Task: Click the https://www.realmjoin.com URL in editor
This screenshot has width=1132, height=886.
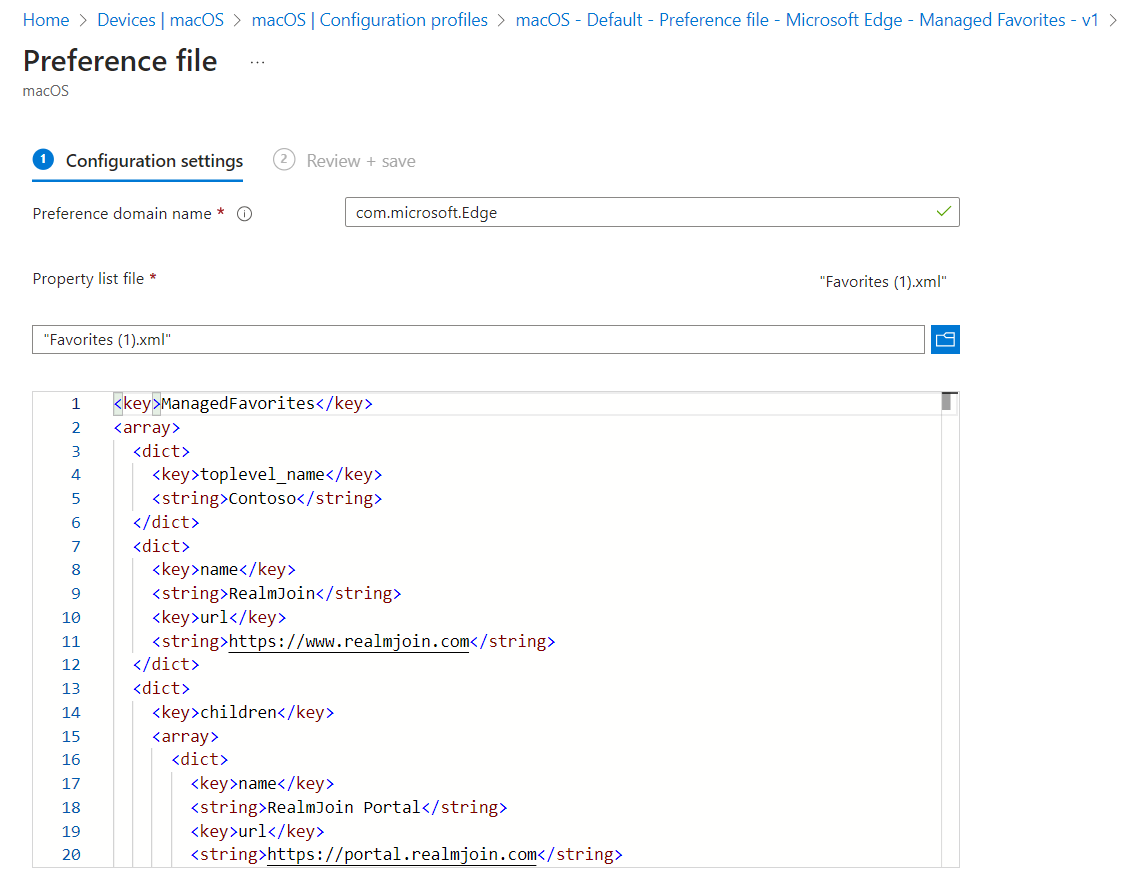Action: pos(348,641)
